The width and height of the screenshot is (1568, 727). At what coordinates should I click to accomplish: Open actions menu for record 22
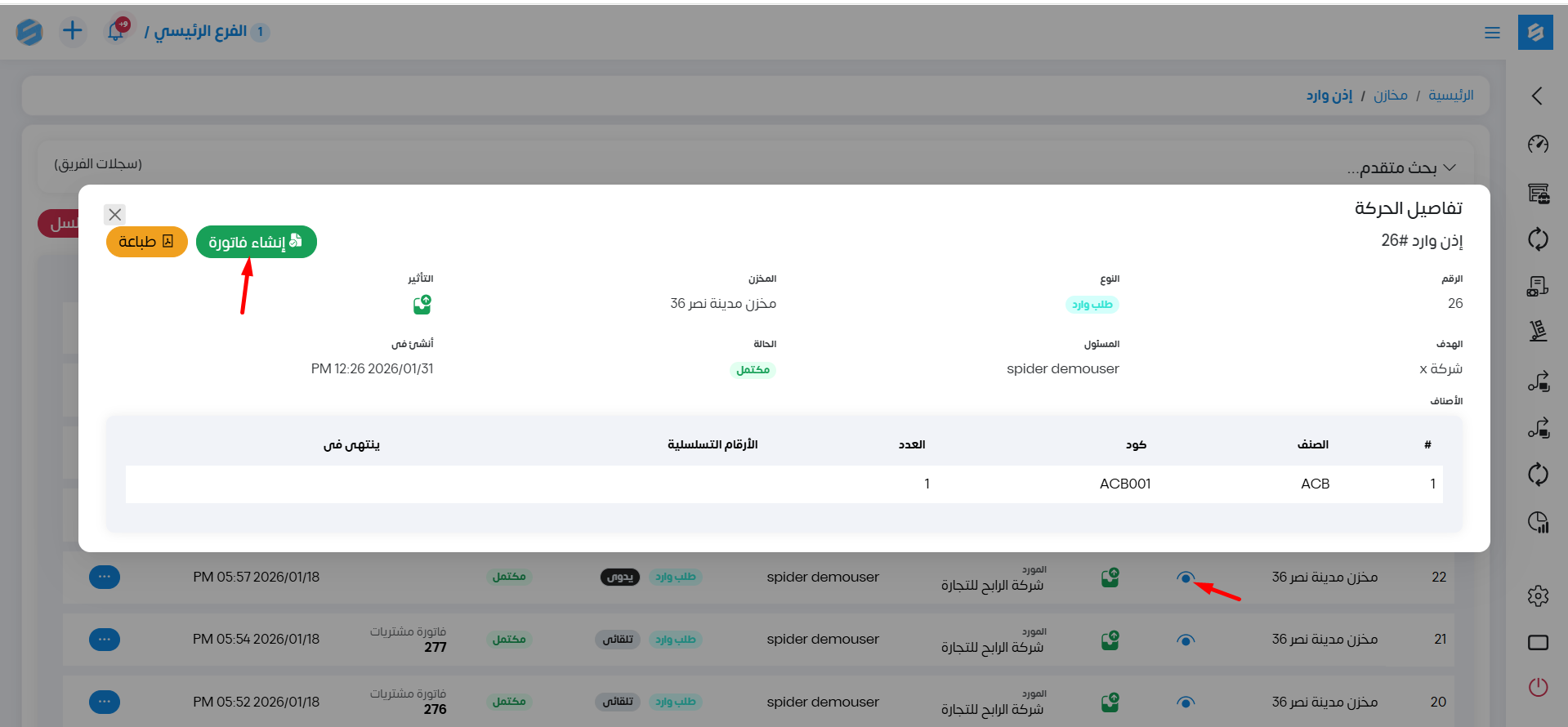coord(105,577)
